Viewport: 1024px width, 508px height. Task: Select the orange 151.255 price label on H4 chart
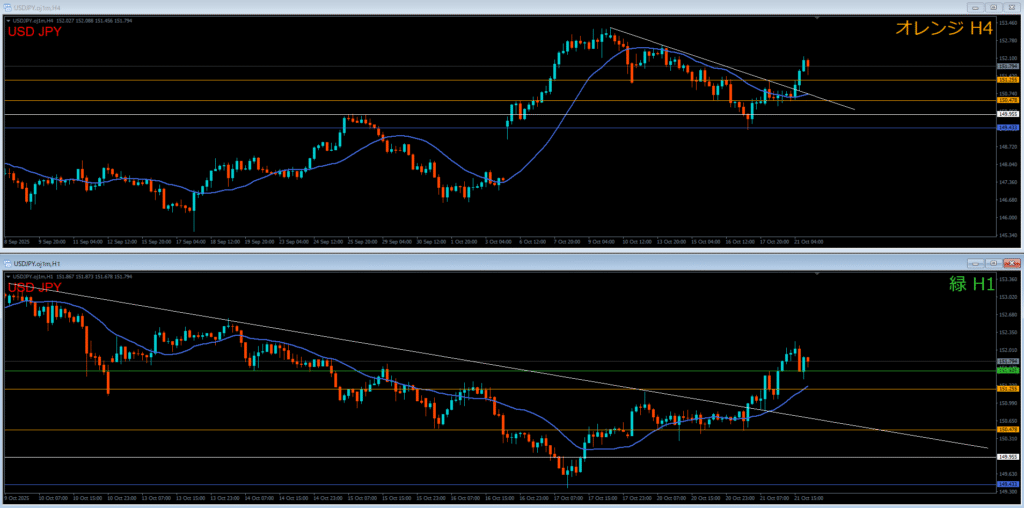1008,80
